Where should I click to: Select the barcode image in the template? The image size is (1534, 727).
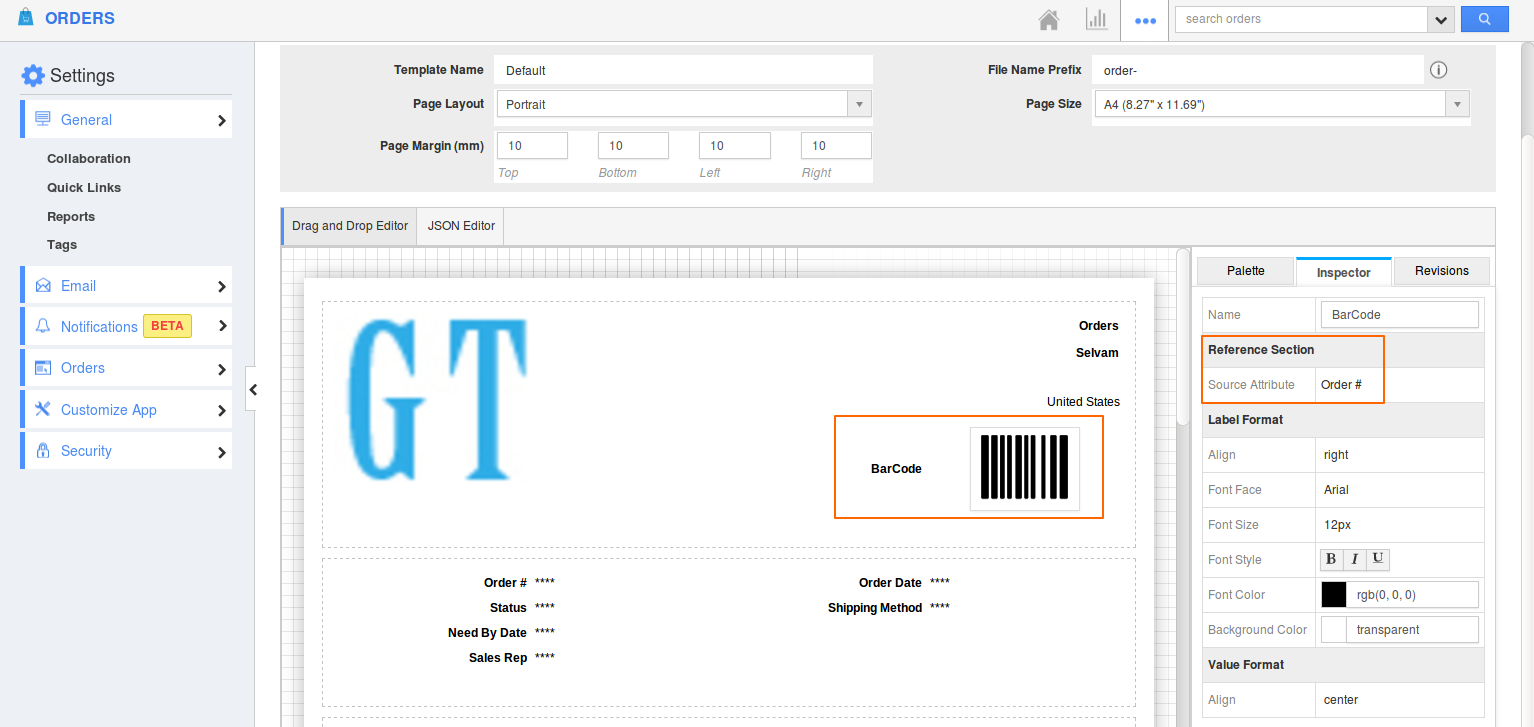coord(1025,467)
